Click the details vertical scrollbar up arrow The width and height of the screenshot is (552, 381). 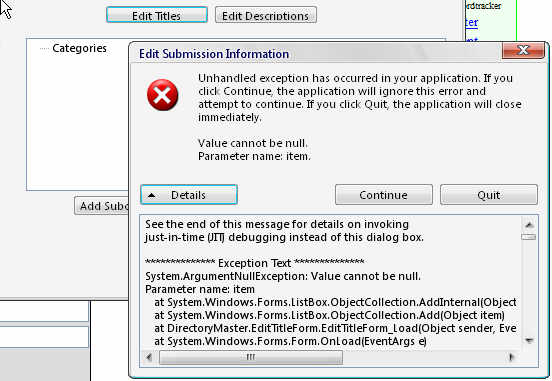coord(529,225)
